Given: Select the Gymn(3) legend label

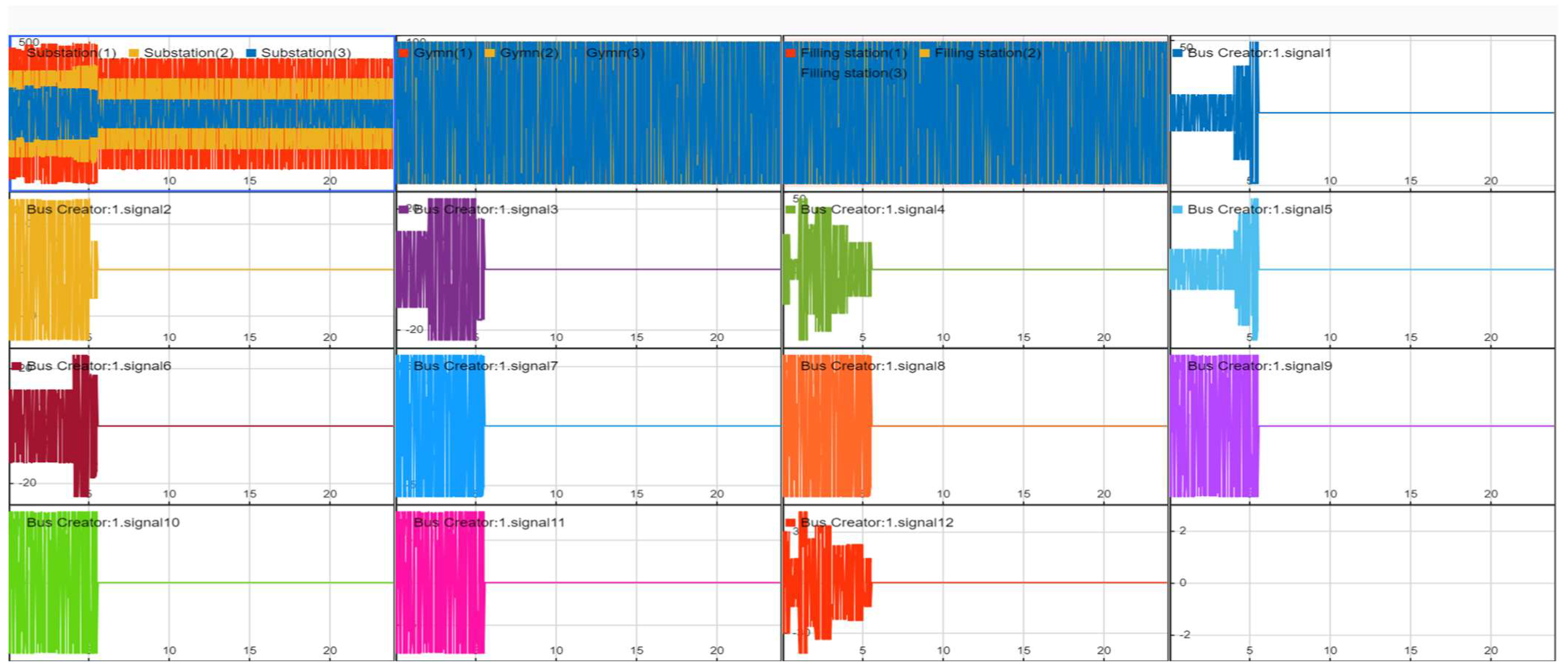Looking at the screenshot, I should (615, 53).
